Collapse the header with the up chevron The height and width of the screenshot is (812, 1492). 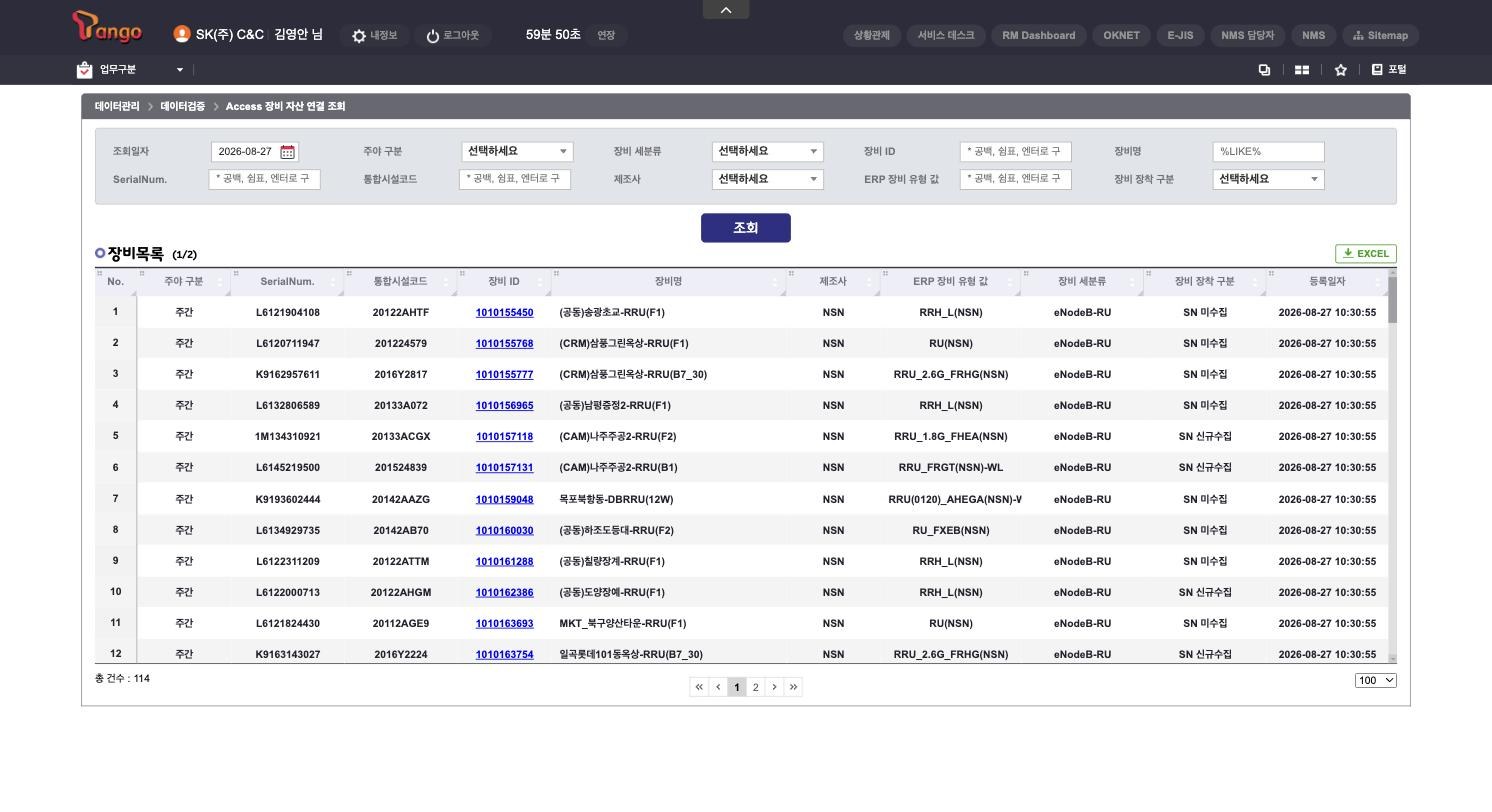point(726,9)
